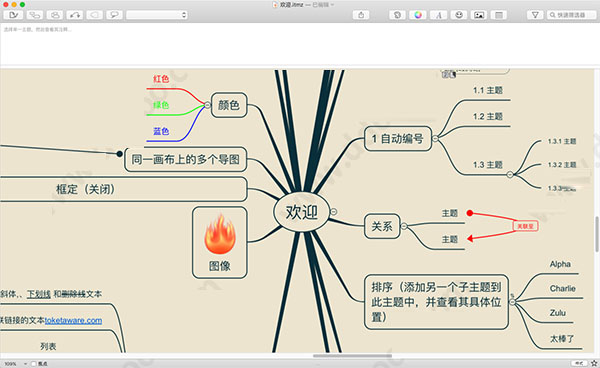
Task: Click the star favorite icon in status bar
Action: tap(594, 363)
